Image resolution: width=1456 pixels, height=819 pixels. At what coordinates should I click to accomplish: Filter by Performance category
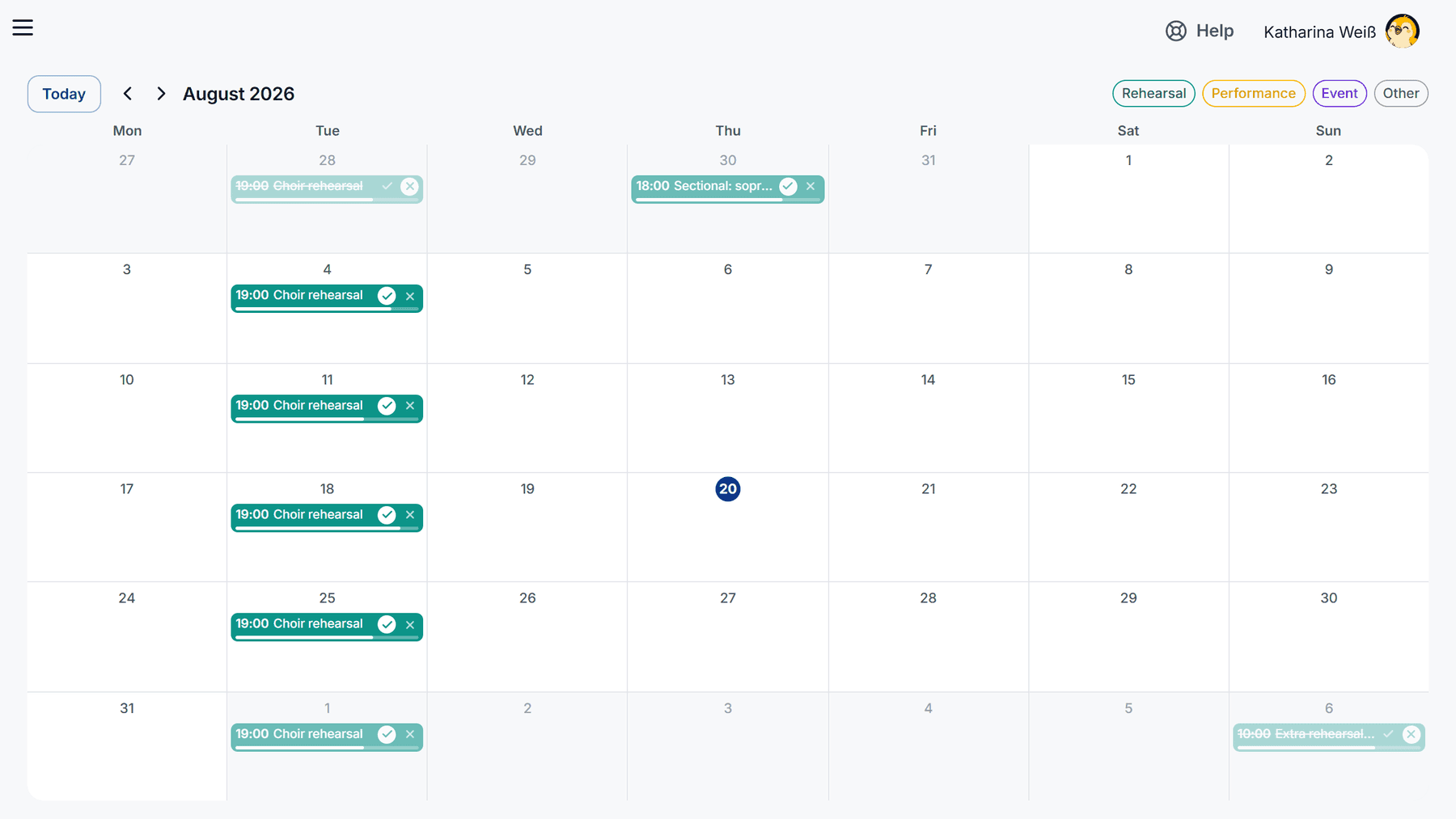(1253, 93)
